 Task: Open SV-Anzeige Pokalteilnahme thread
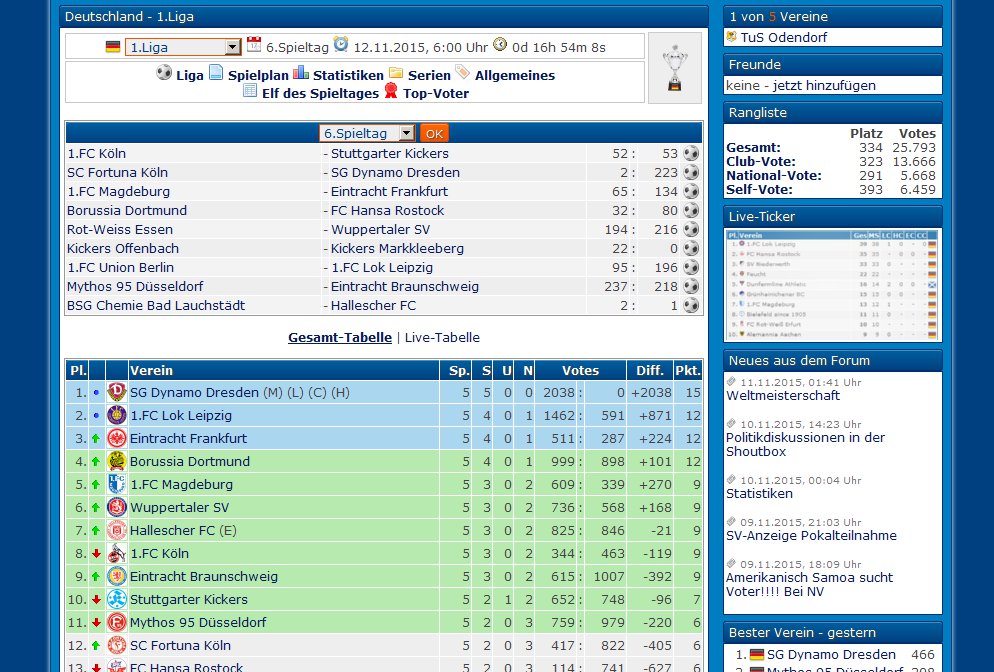pyautogui.click(x=811, y=536)
